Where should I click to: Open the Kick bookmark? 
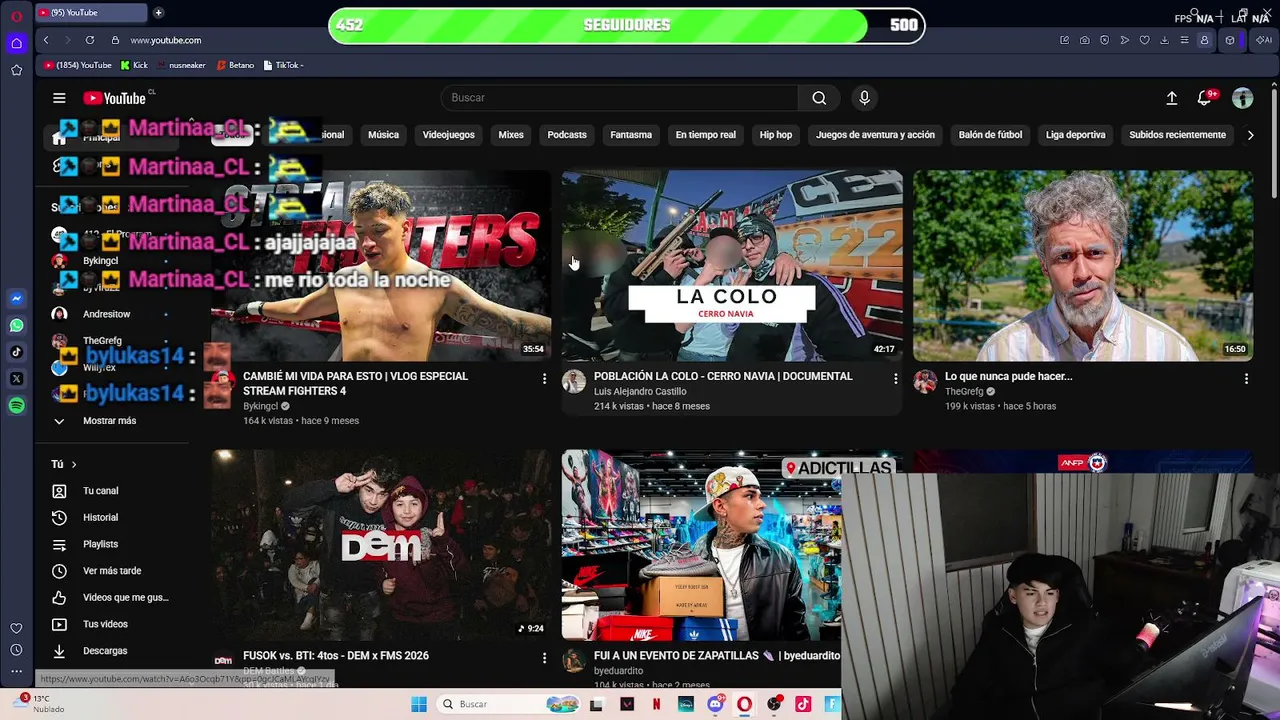[x=134, y=65]
